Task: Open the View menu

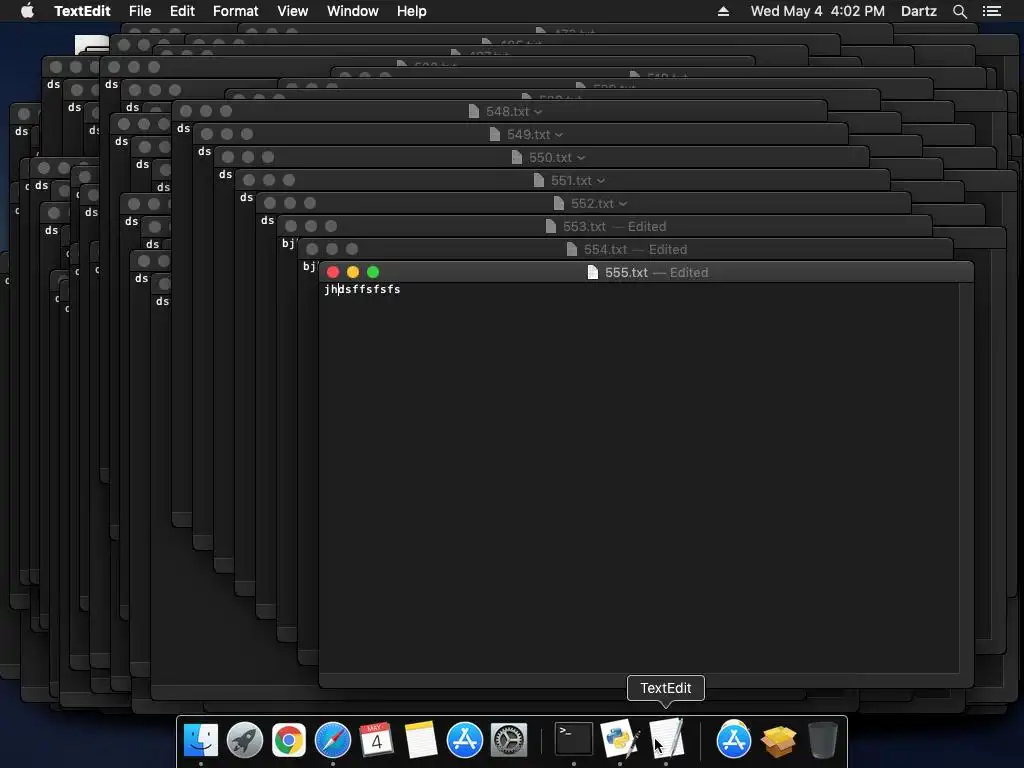Action: pyautogui.click(x=293, y=11)
